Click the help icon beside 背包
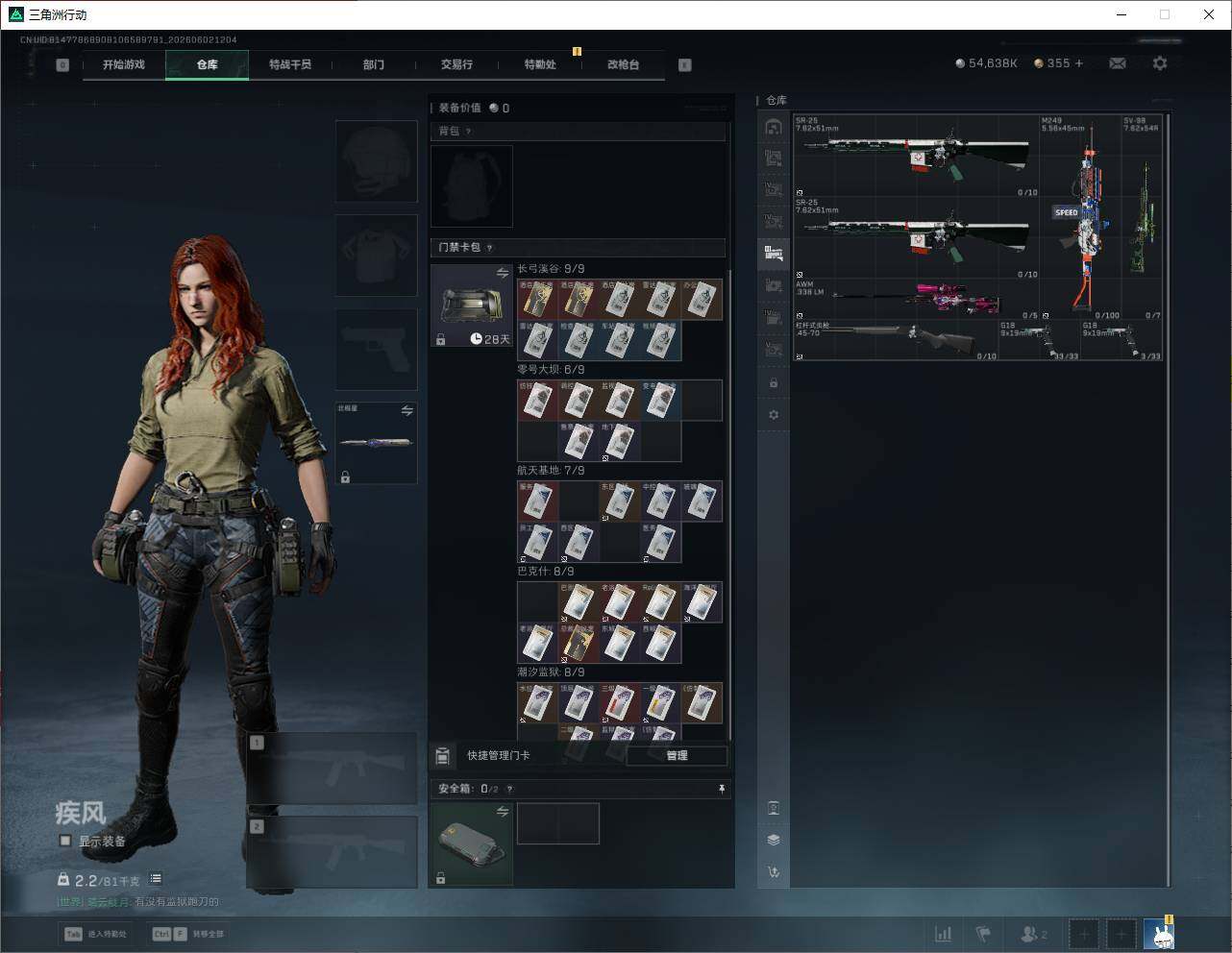Viewport: 1232px width, 953px height. 469,132
